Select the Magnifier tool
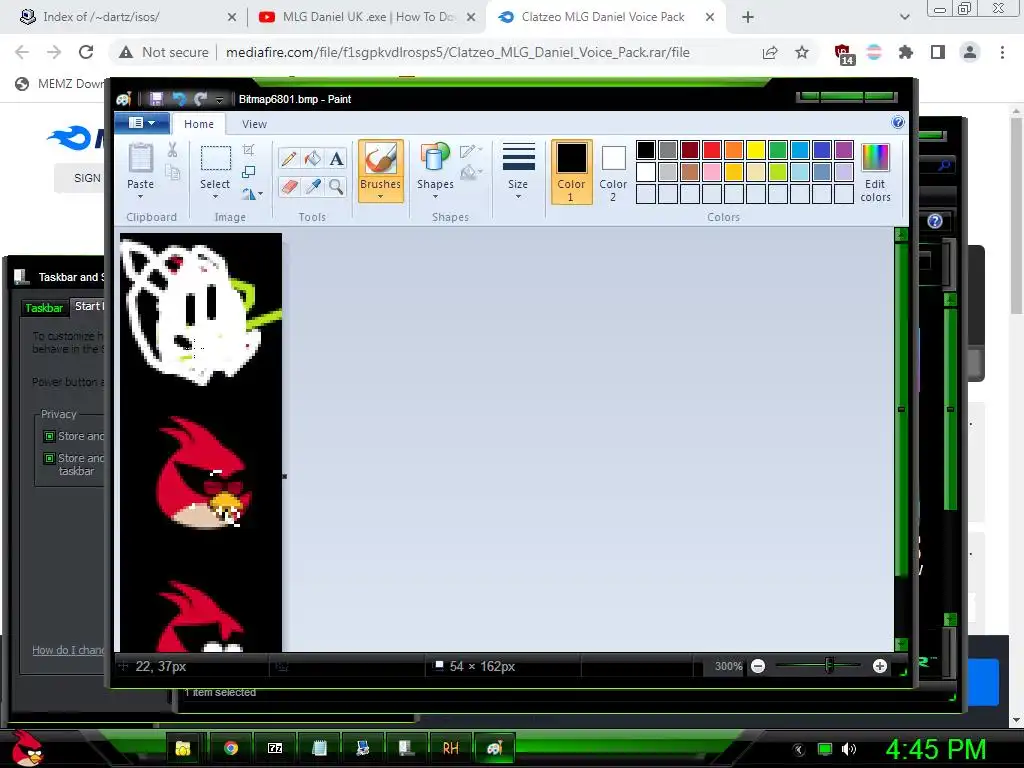1024x768 pixels. [336, 187]
